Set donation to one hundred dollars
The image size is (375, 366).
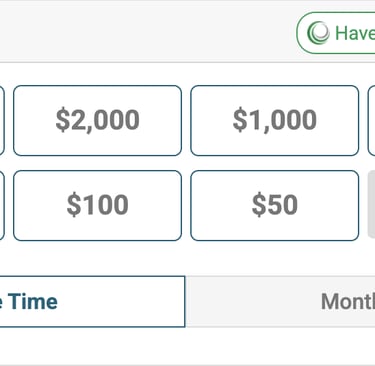tap(97, 205)
